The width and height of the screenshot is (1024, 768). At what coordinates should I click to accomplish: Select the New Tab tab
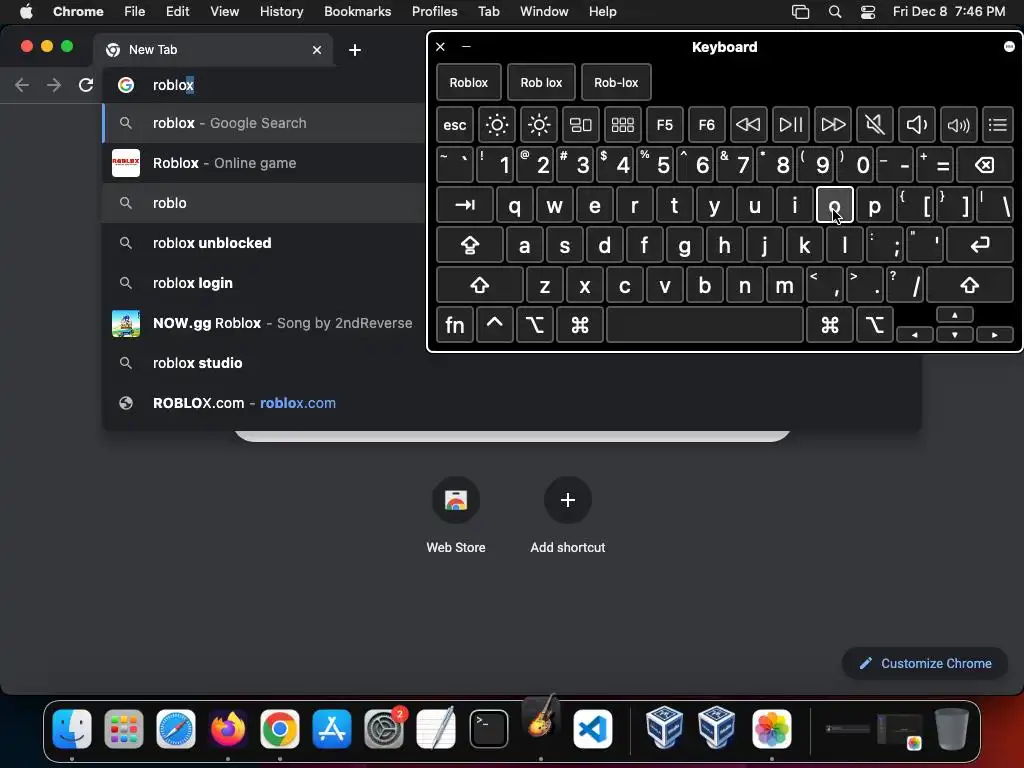pos(214,50)
